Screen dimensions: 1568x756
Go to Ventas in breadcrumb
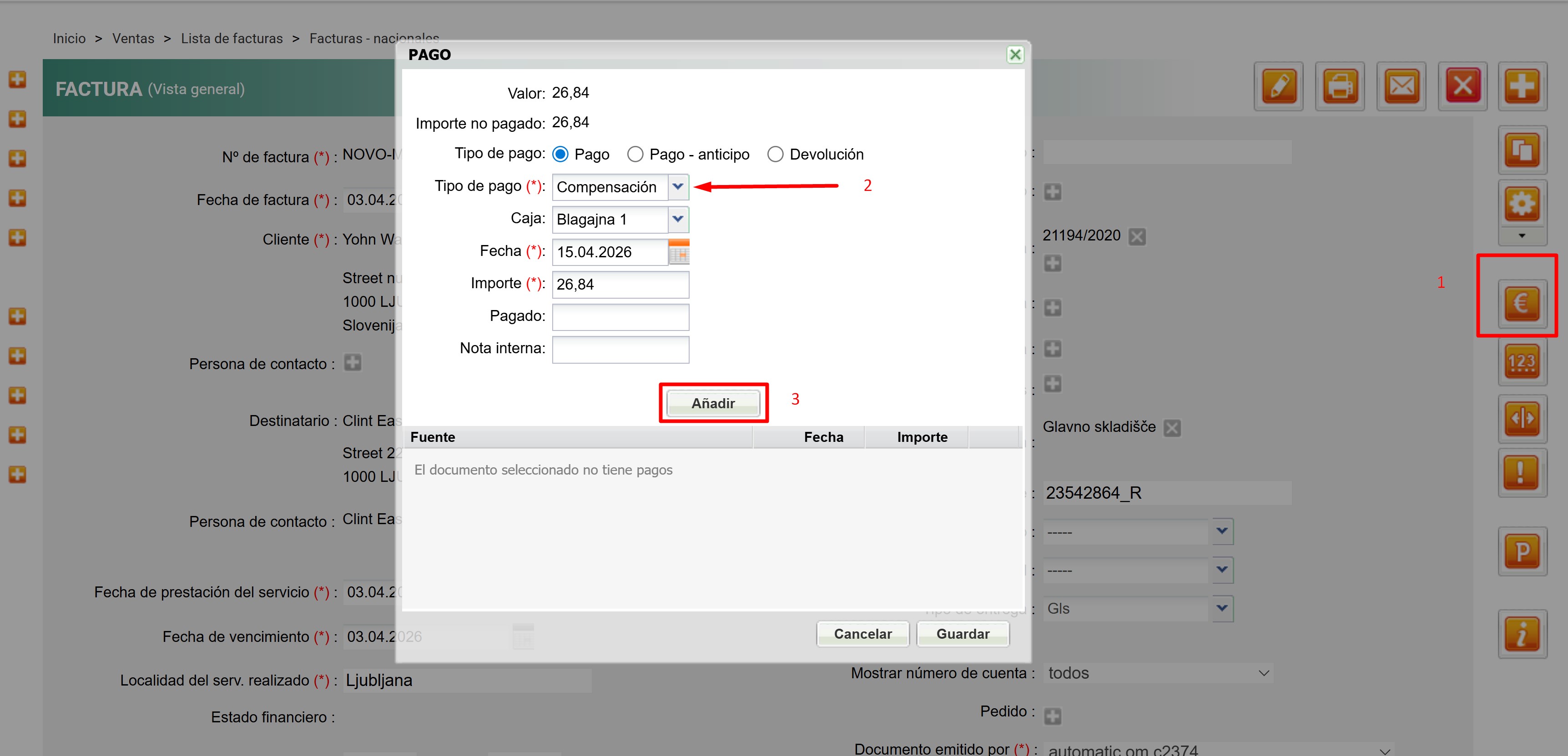pos(133,38)
